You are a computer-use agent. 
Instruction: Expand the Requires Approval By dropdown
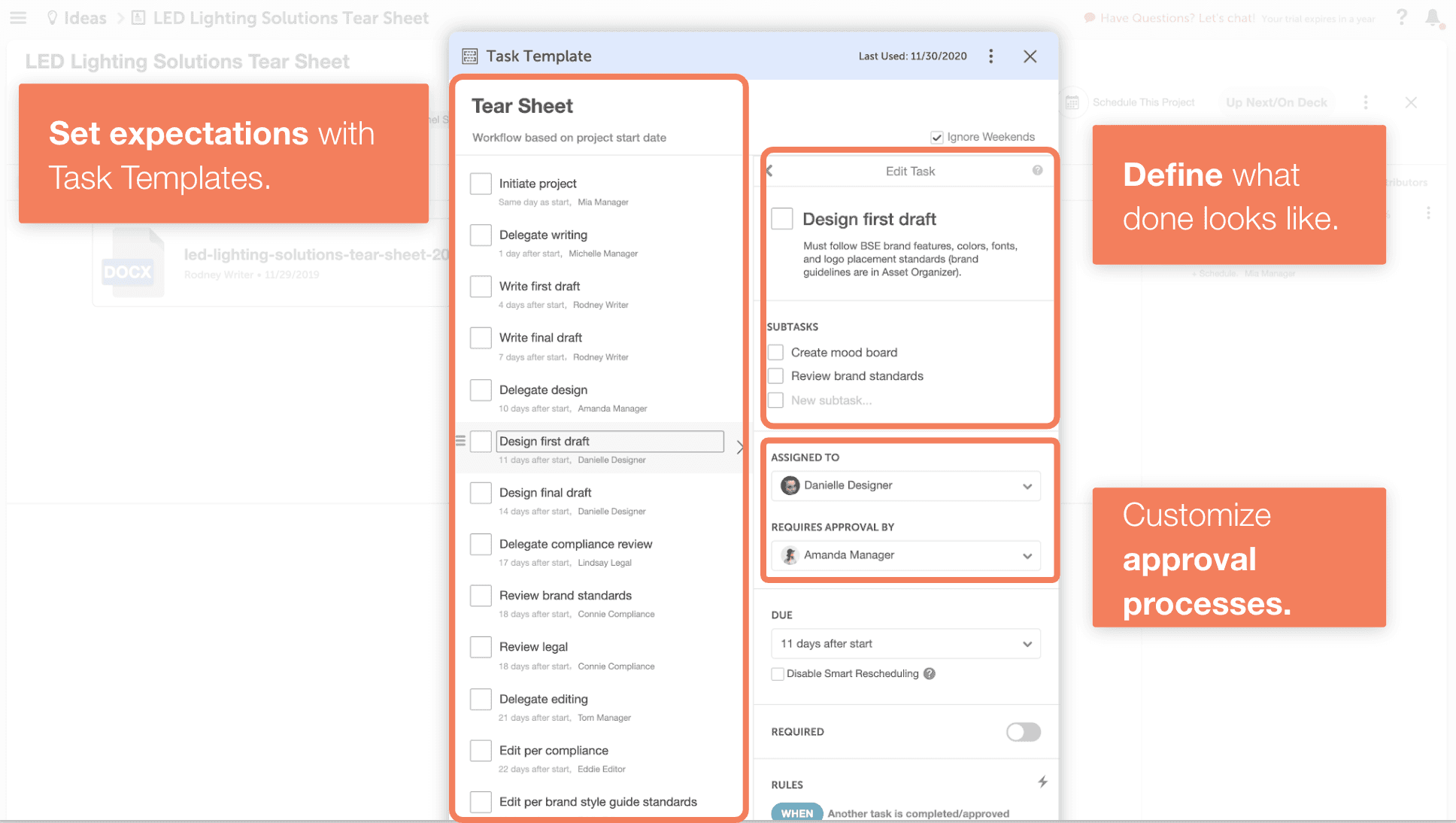coord(1027,555)
